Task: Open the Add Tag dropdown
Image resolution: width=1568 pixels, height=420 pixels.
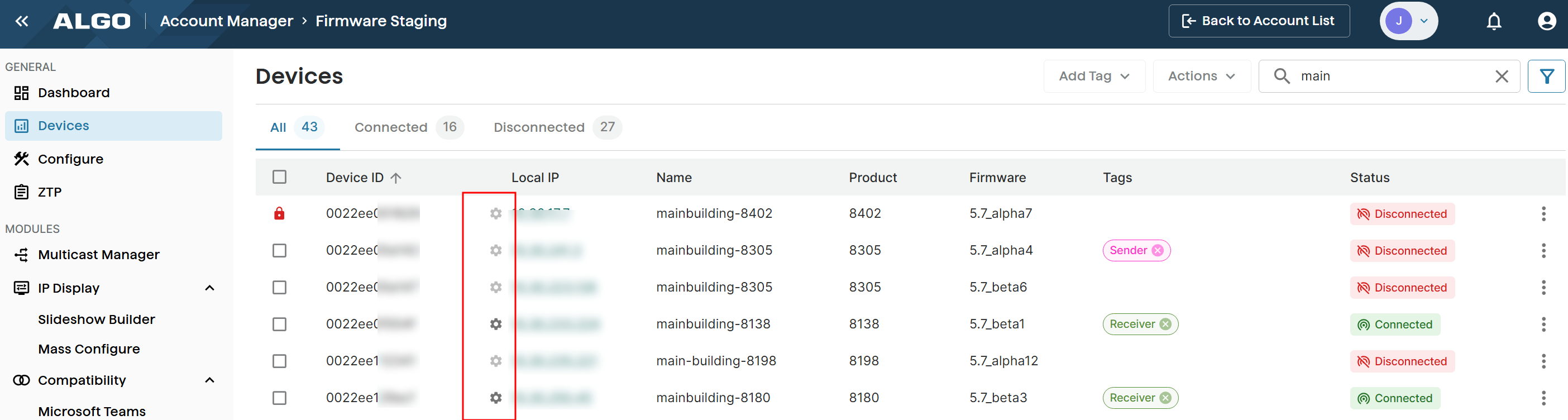Action: [x=1094, y=76]
